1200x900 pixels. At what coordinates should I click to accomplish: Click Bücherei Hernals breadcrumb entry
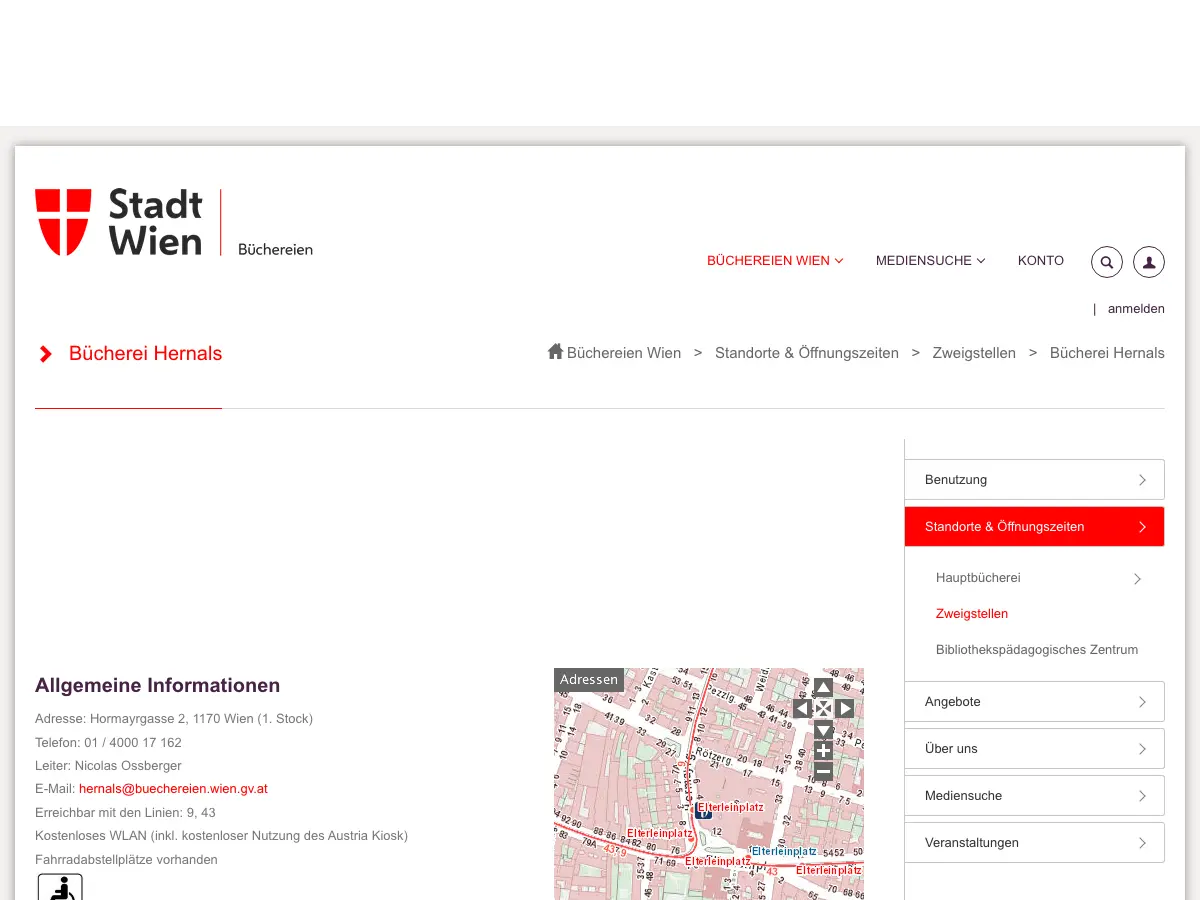pyautogui.click(x=1107, y=353)
